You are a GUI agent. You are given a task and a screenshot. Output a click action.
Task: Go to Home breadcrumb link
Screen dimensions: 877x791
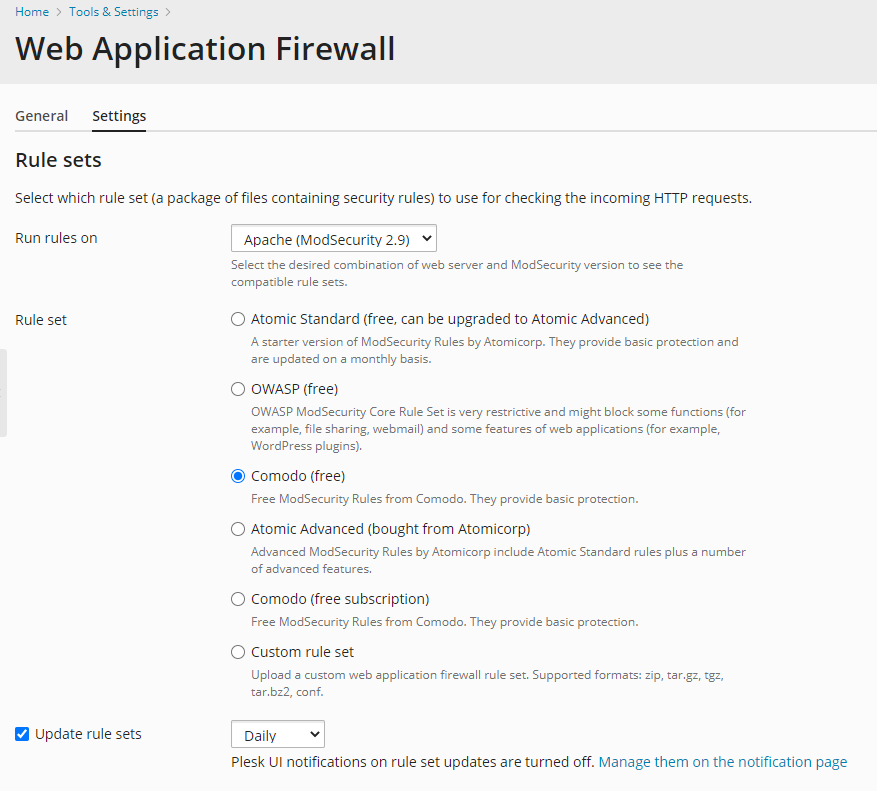click(x=32, y=12)
